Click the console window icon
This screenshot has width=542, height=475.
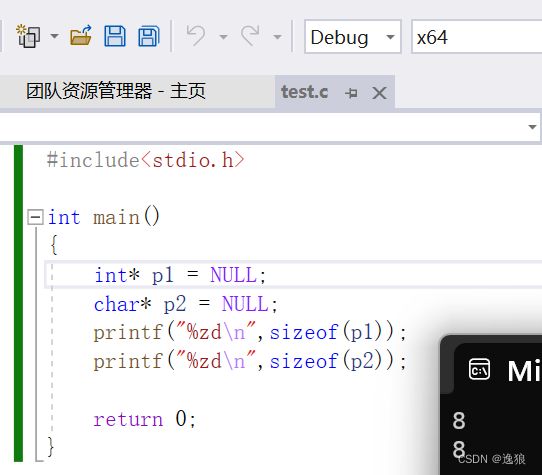pos(479,370)
